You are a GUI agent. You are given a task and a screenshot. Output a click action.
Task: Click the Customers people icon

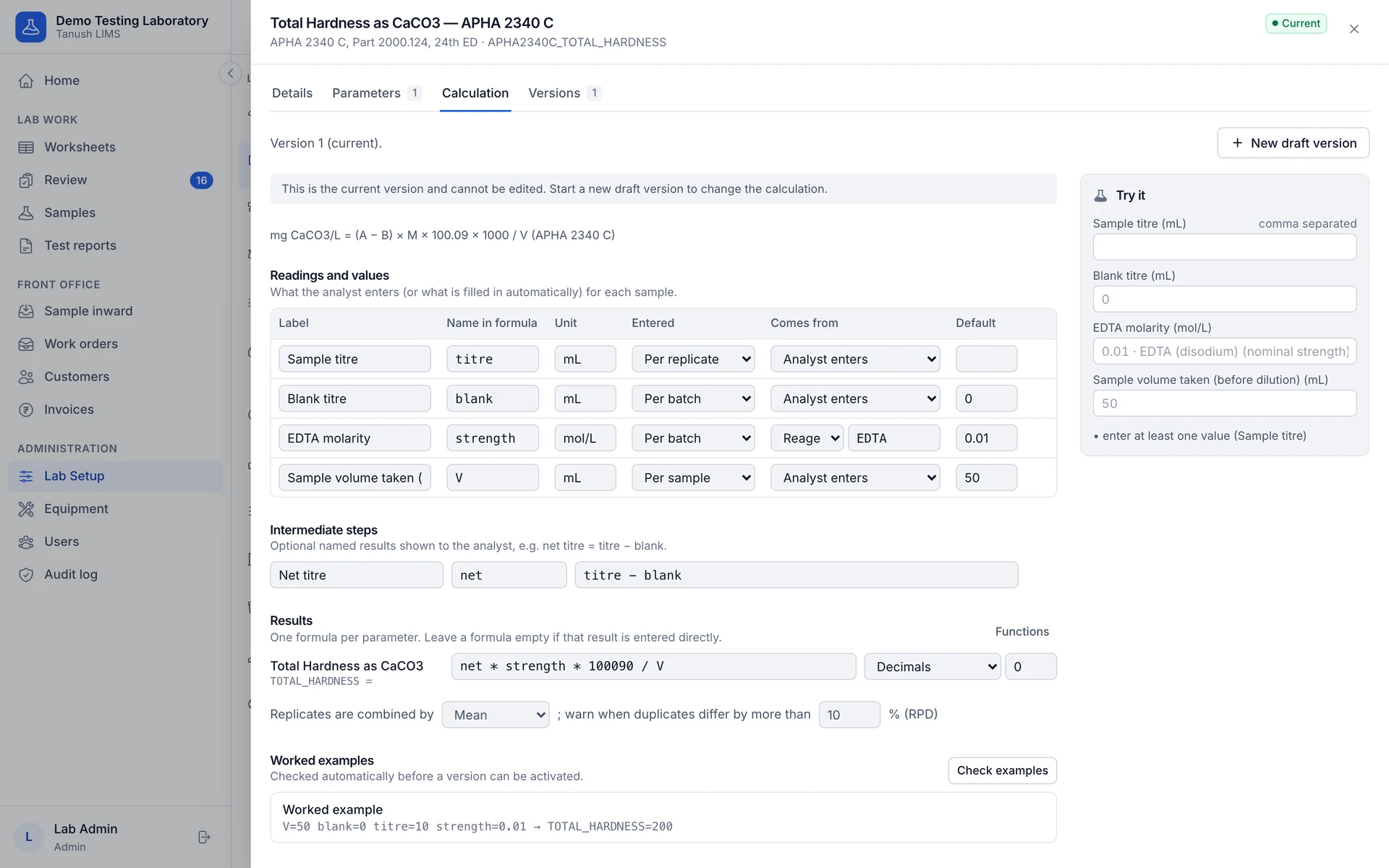pos(26,377)
